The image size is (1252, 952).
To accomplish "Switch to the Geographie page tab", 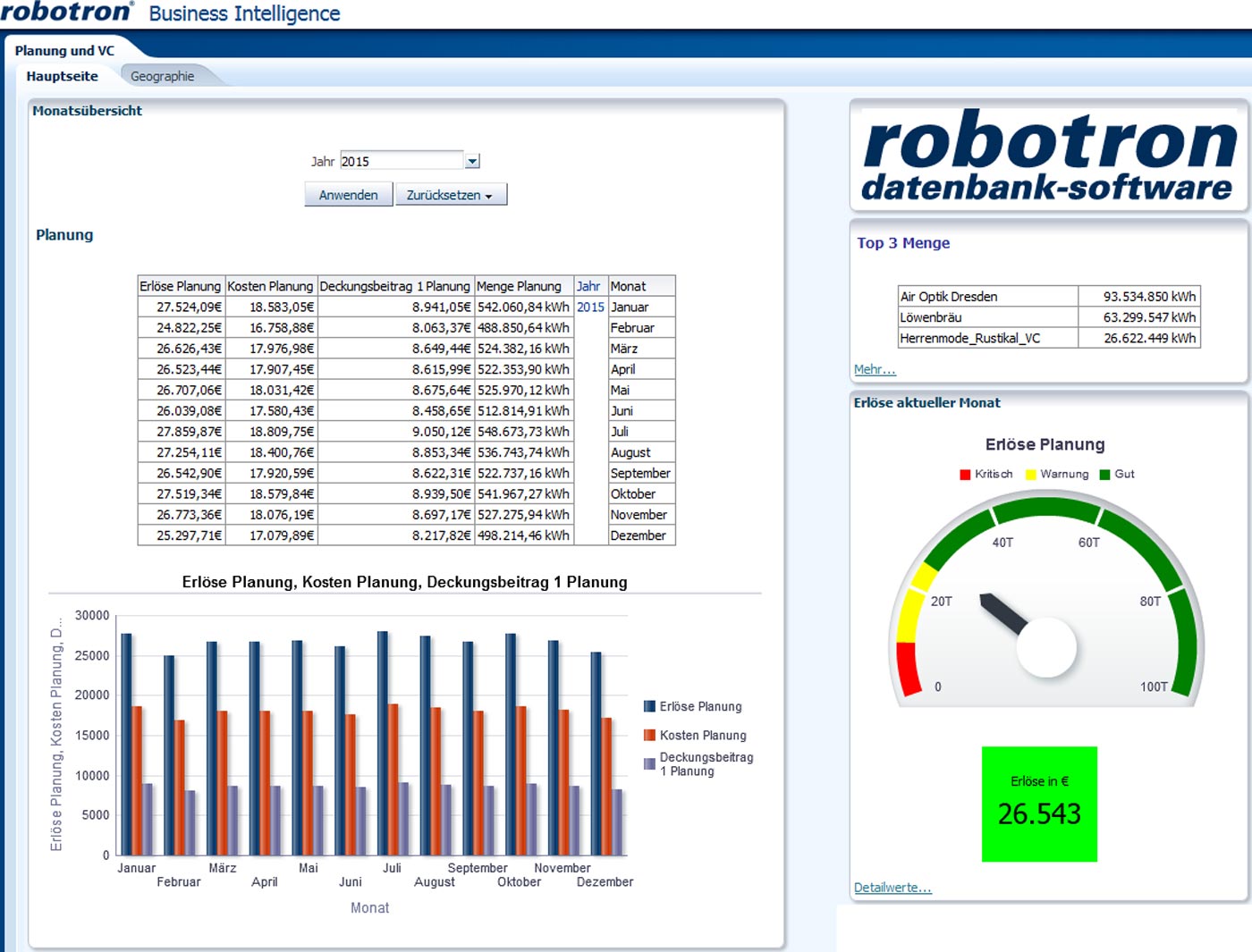I will (x=163, y=76).
